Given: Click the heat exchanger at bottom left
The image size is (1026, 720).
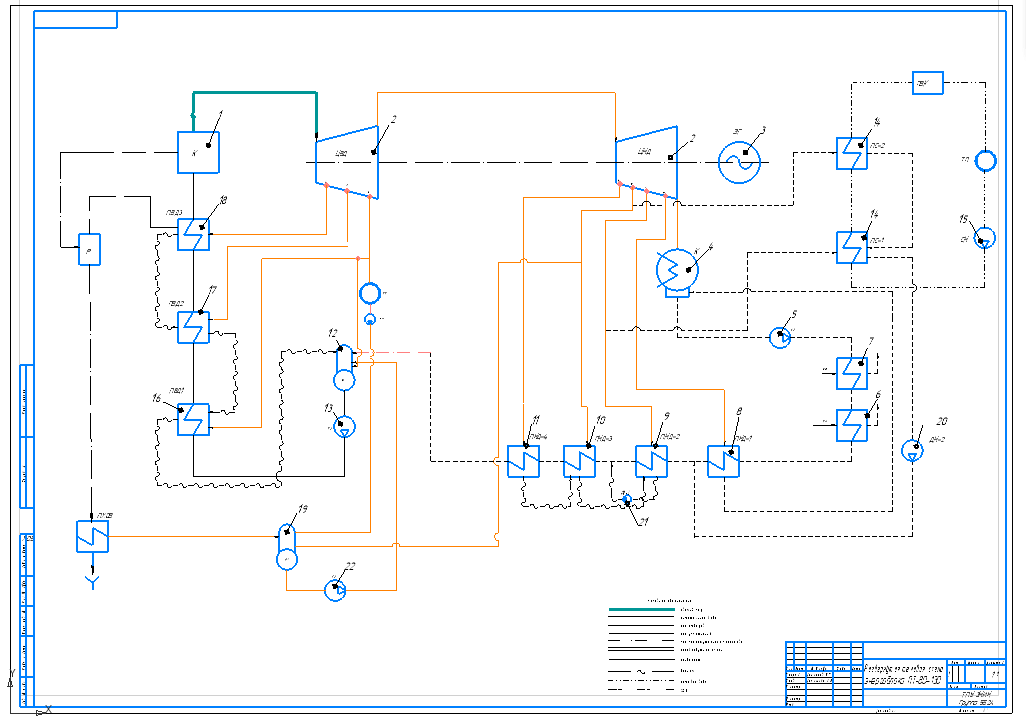Looking at the screenshot, I should click(x=92, y=537).
